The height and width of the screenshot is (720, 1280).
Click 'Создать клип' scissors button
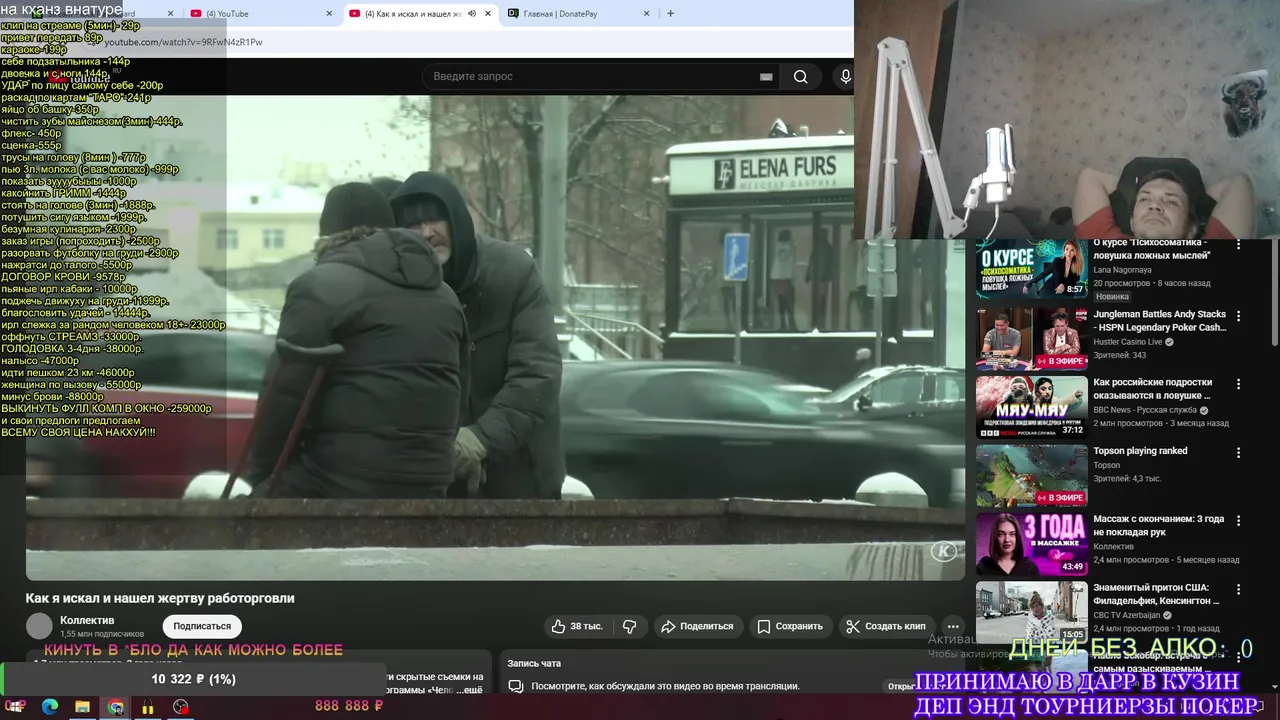point(886,626)
